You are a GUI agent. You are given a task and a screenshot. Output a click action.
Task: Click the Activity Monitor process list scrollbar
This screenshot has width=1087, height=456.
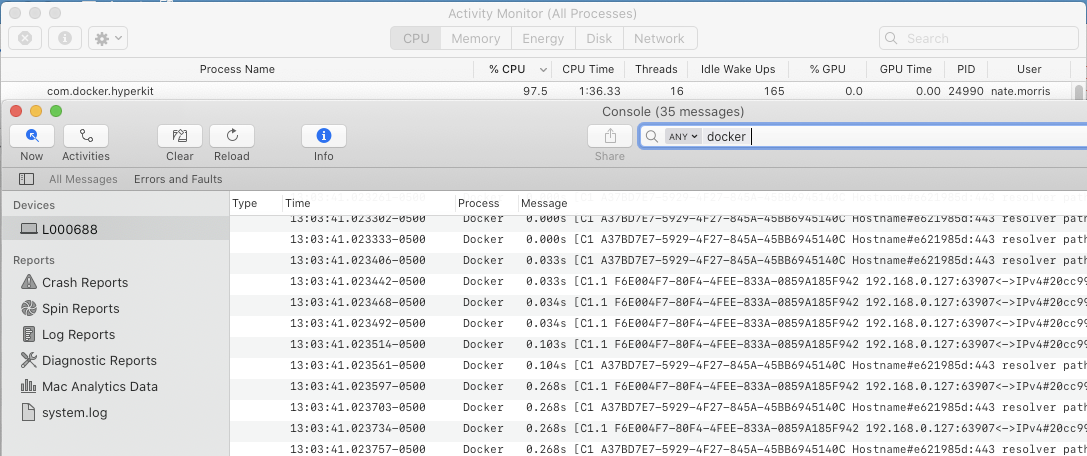click(1078, 91)
